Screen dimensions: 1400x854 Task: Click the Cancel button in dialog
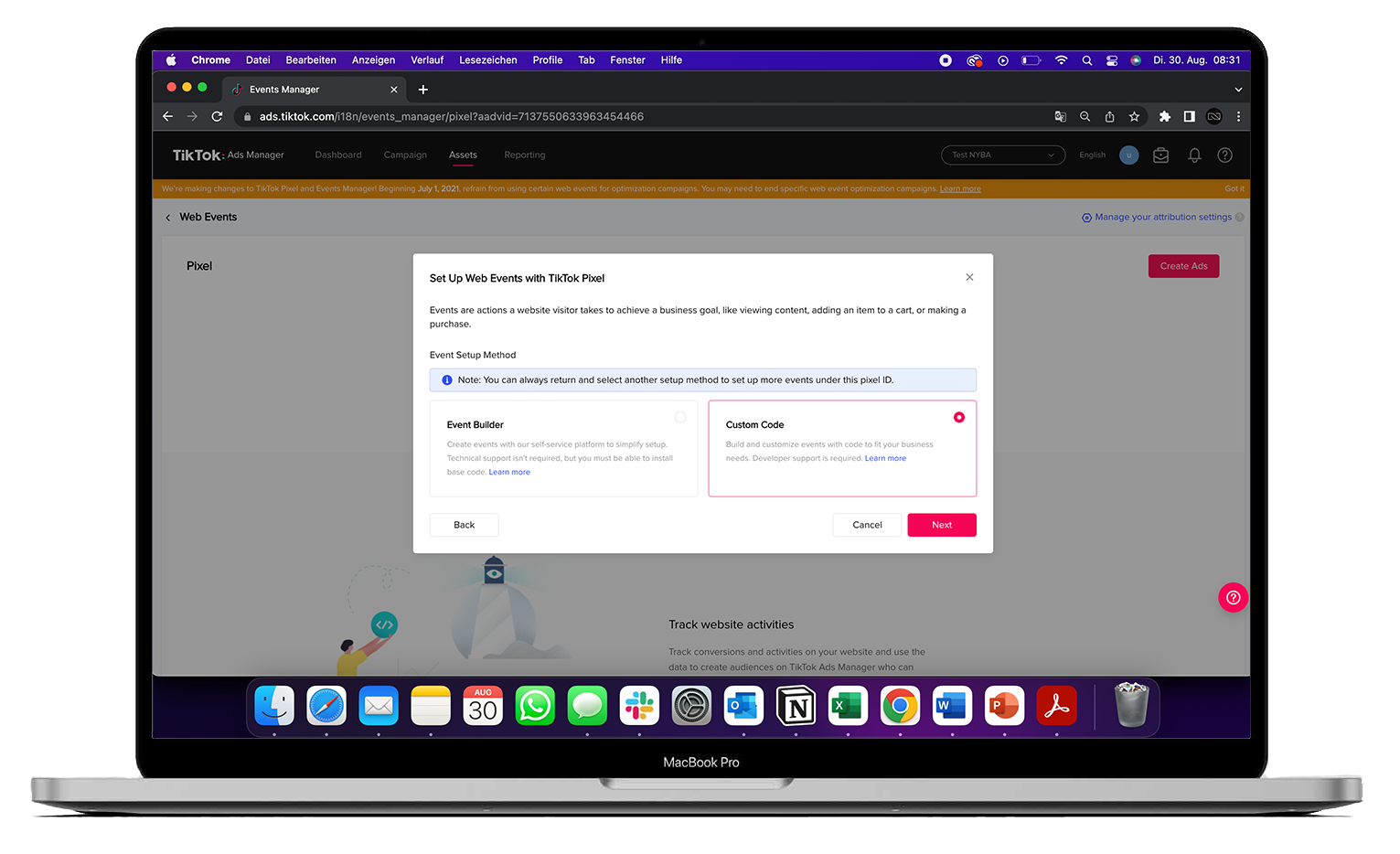(x=867, y=525)
